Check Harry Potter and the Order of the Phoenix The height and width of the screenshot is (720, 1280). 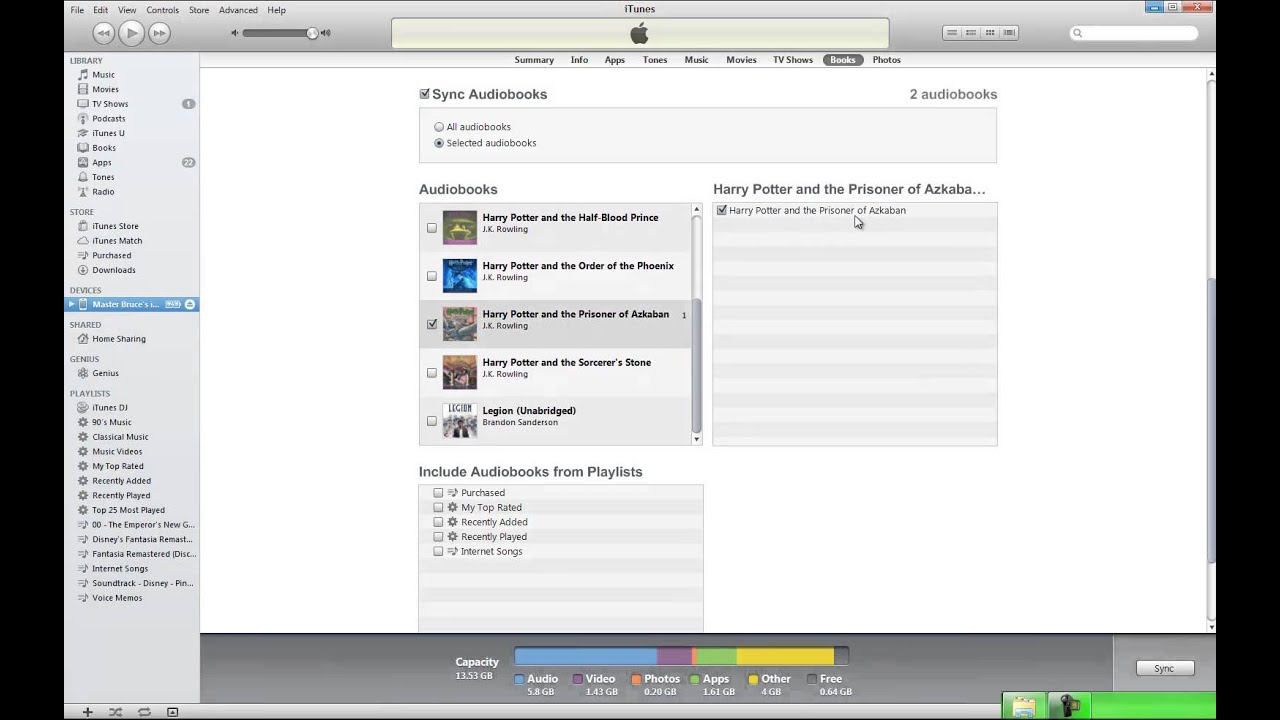pos(432,276)
